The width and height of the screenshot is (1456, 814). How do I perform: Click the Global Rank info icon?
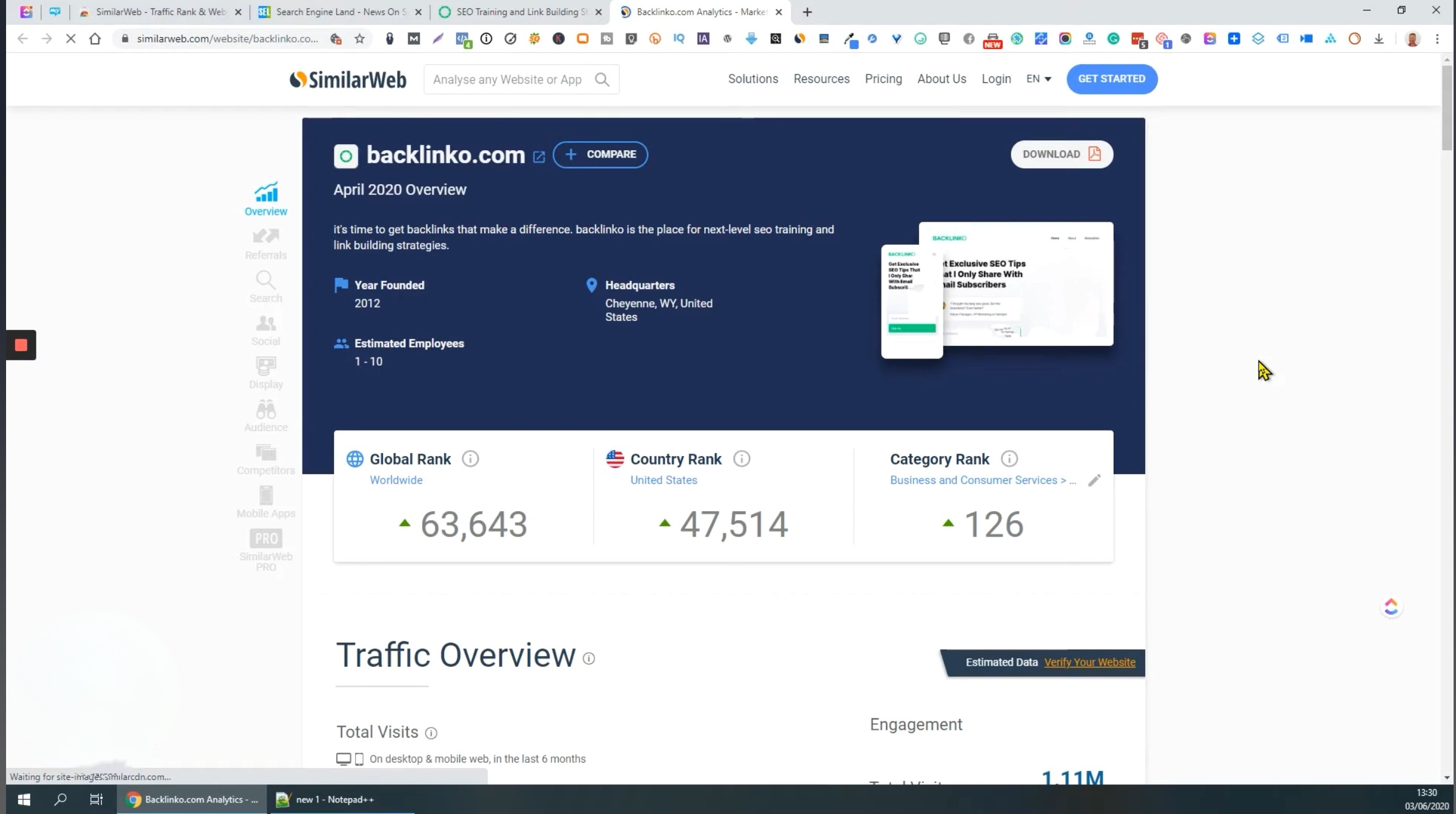click(x=470, y=459)
